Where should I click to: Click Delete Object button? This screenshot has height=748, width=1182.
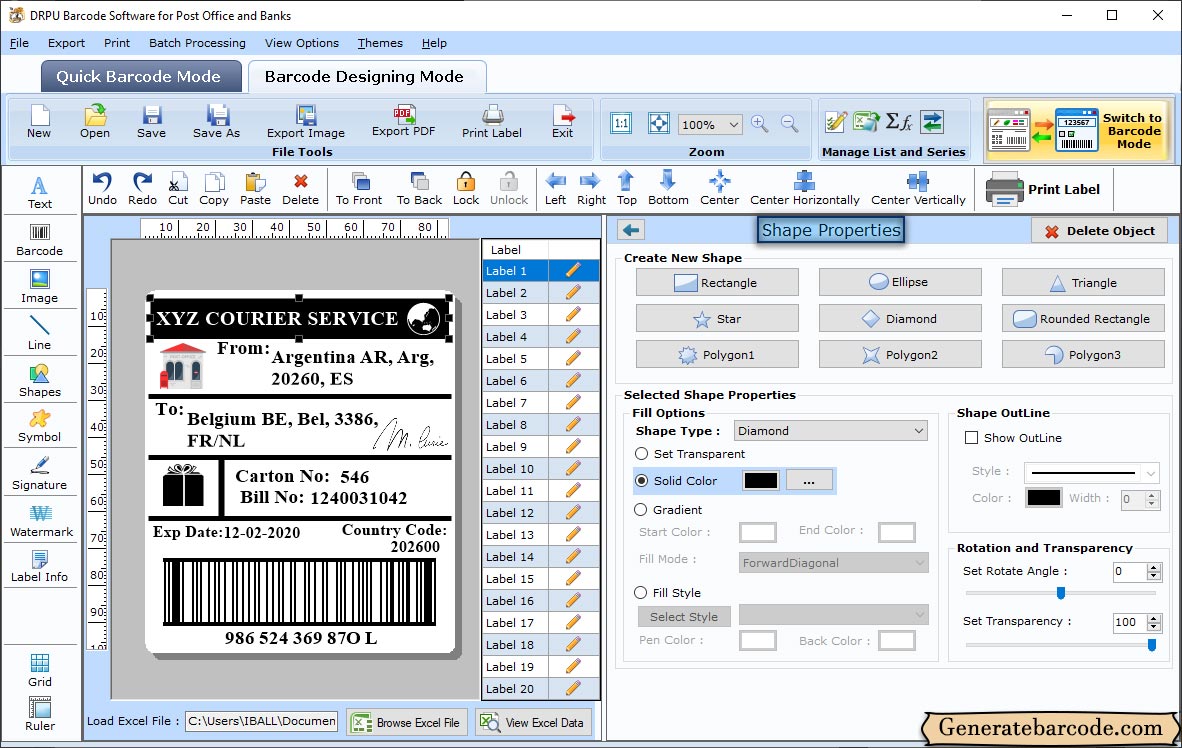click(x=1099, y=231)
